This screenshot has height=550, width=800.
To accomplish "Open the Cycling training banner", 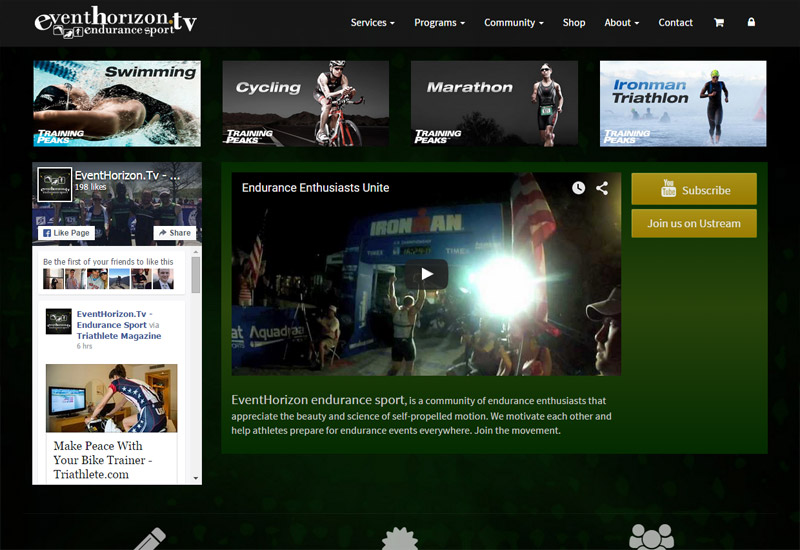I will pos(306,104).
